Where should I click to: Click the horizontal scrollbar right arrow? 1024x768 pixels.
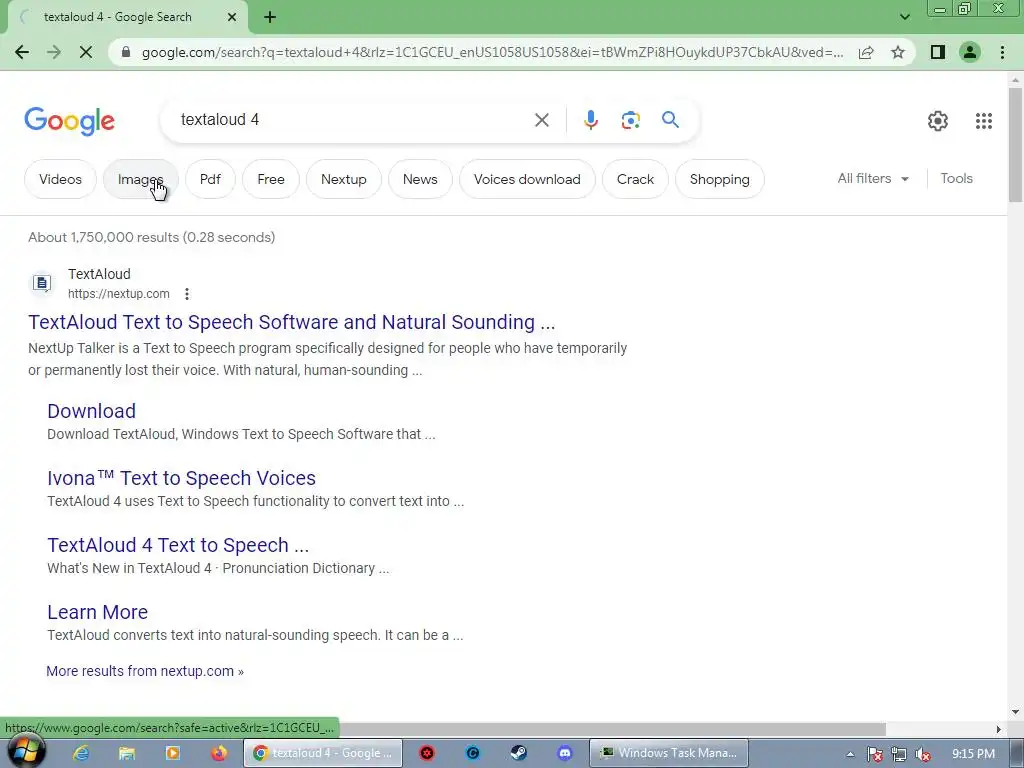pyautogui.click(x=999, y=729)
